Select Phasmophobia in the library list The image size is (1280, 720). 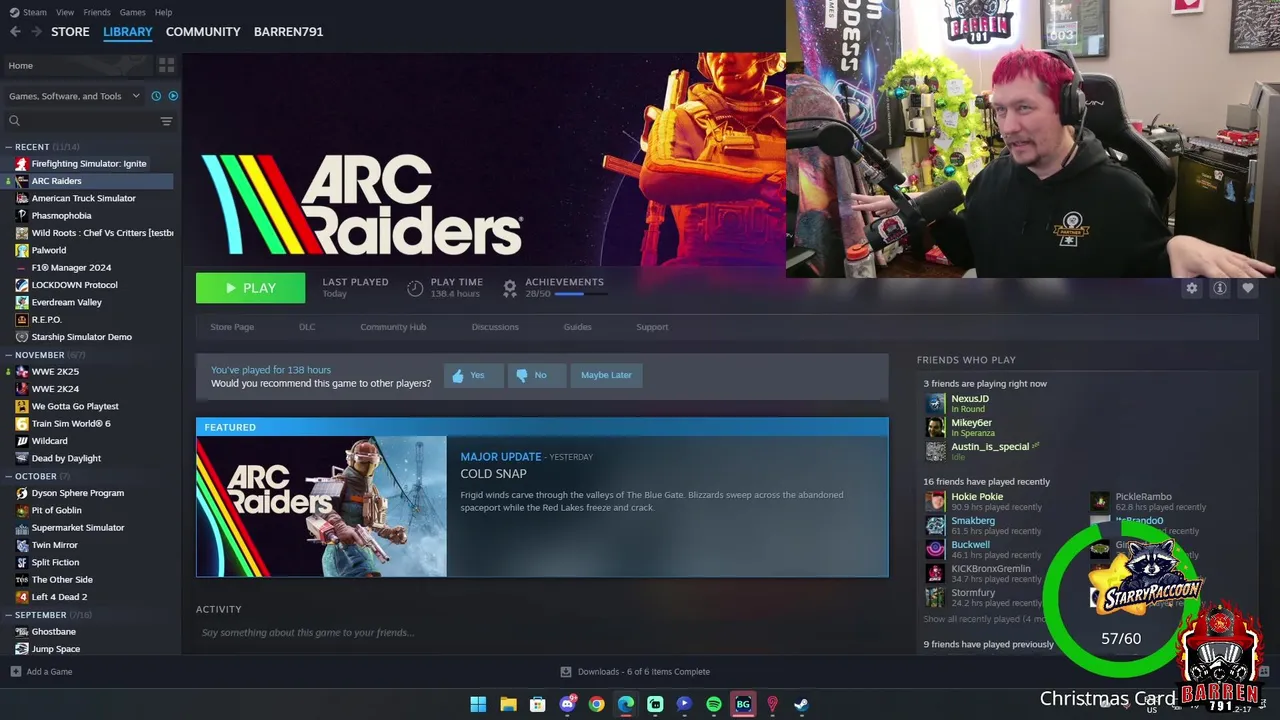click(x=61, y=216)
